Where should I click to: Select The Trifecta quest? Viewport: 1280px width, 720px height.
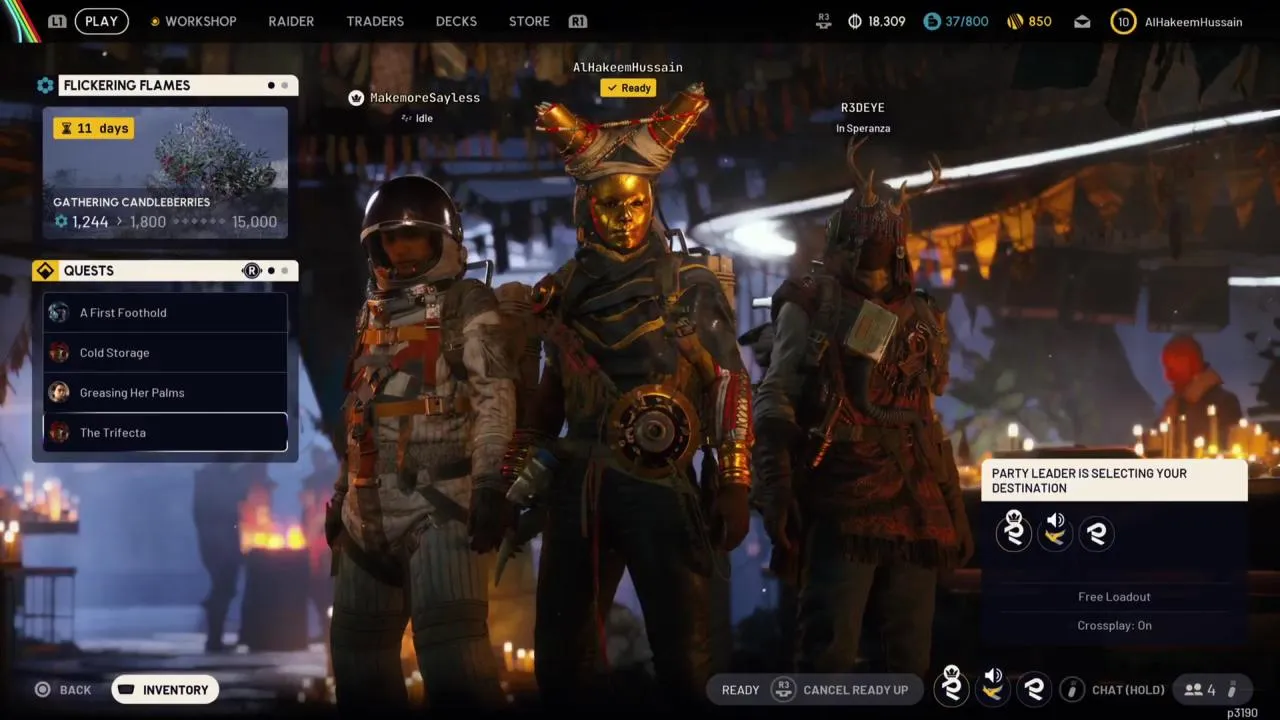pos(165,433)
